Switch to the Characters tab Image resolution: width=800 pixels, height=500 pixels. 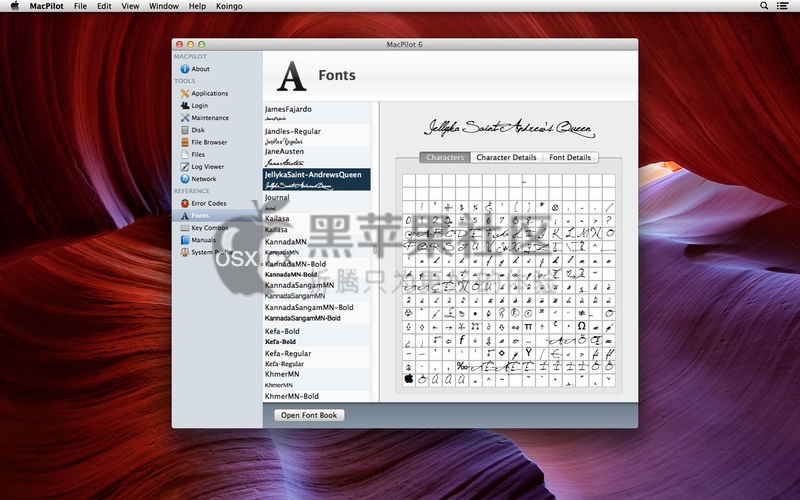[445, 157]
